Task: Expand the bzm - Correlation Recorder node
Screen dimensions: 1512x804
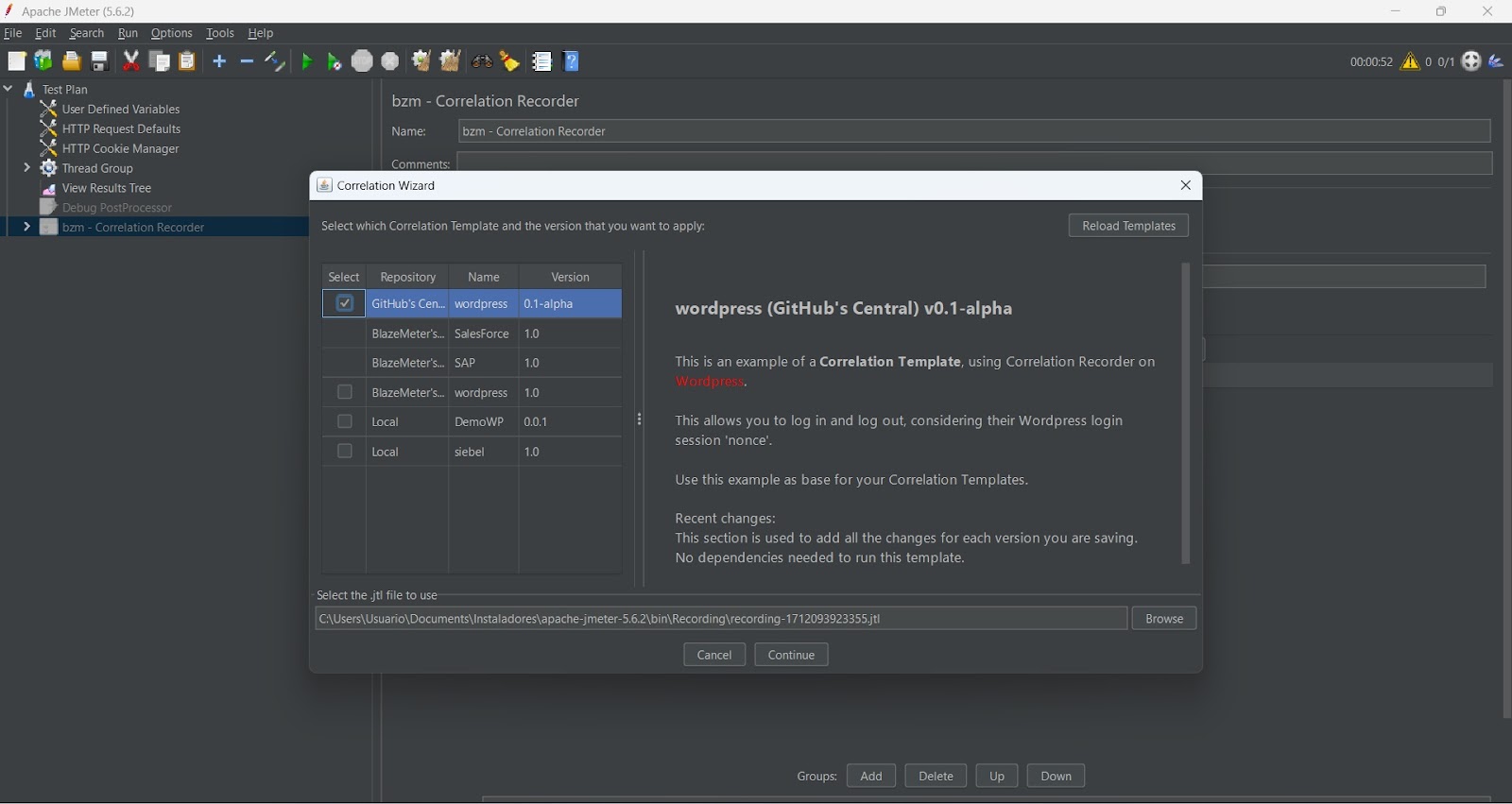Action: [26, 227]
